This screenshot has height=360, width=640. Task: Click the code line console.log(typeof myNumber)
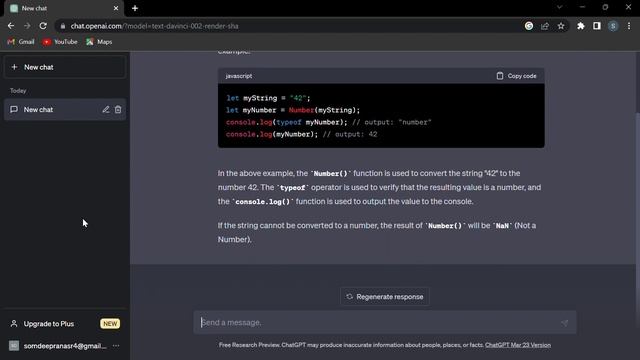pyautogui.click(x=329, y=122)
